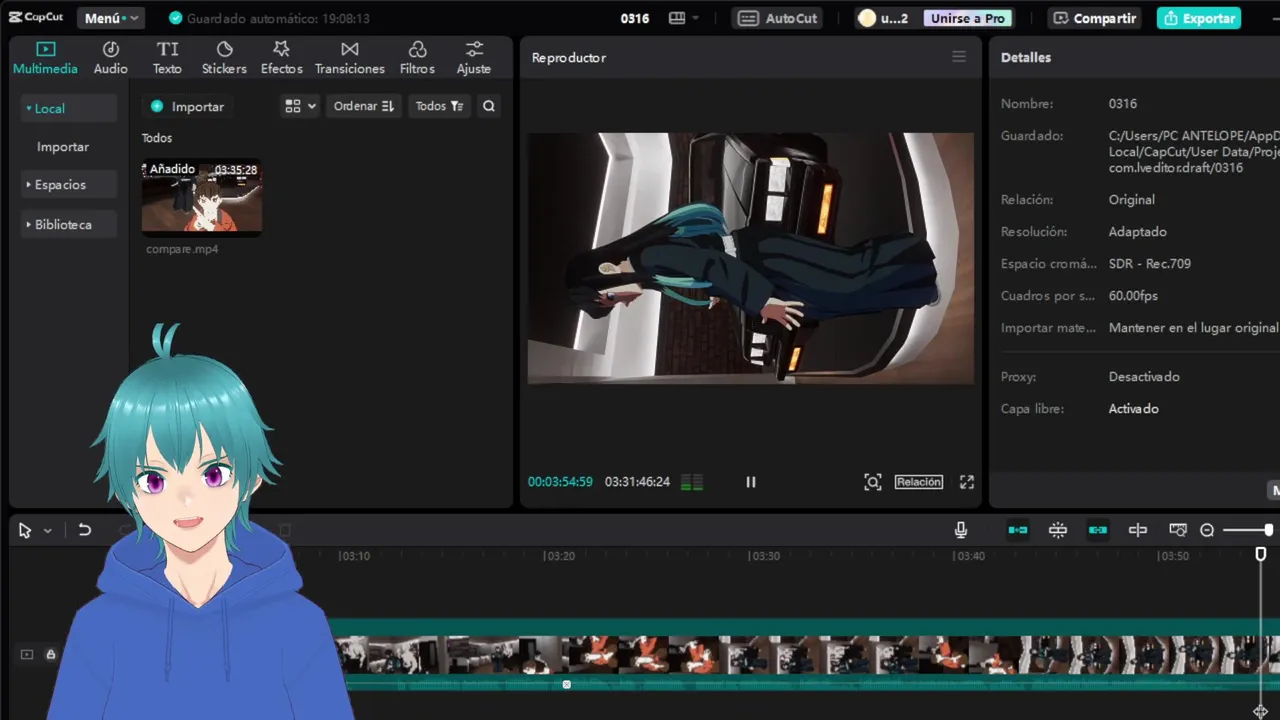The height and width of the screenshot is (720, 1280).
Task: Open the Reproductor hamburger menu
Action: click(x=959, y=57)
